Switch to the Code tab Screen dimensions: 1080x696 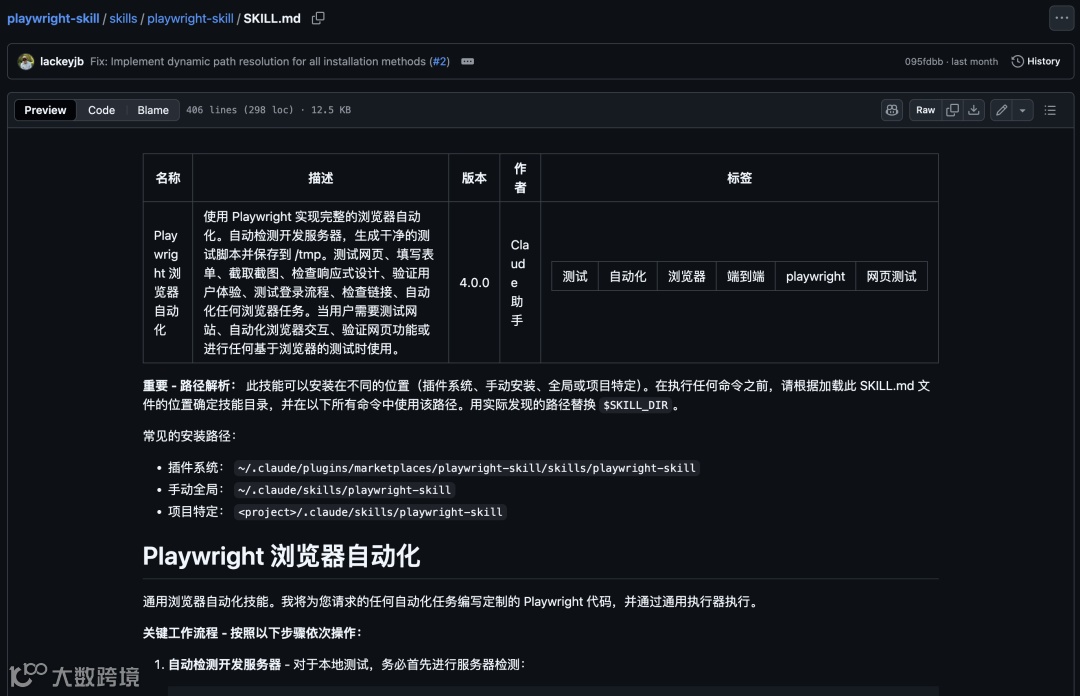point(101,110)
